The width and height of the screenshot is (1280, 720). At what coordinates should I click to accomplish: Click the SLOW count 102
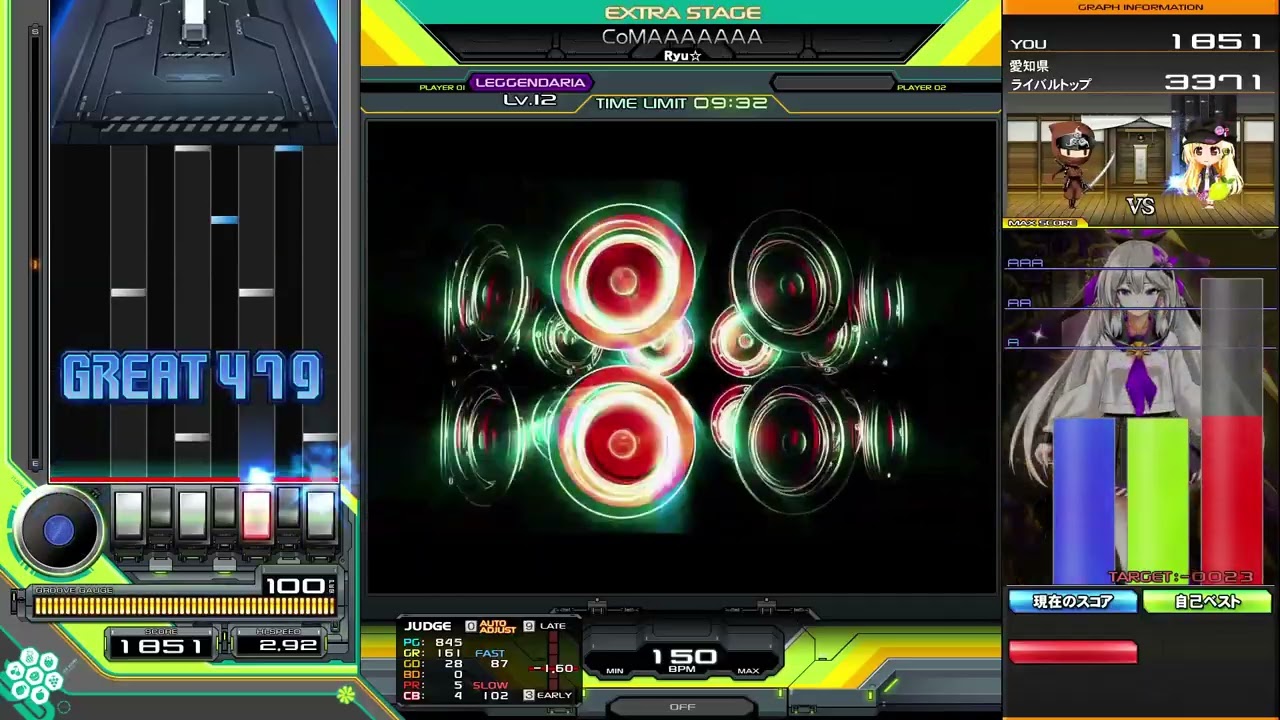495,696
